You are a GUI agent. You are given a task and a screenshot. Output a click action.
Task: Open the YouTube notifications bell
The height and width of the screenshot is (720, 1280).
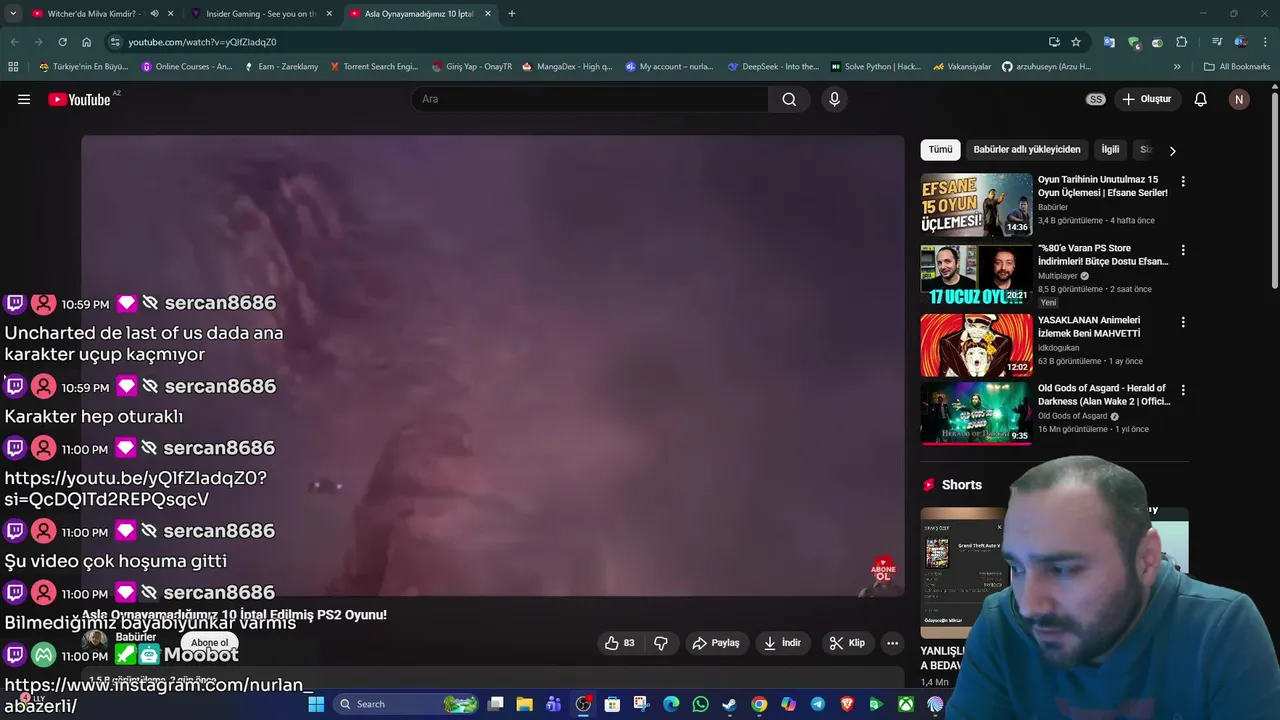[x=1201, y=99]
